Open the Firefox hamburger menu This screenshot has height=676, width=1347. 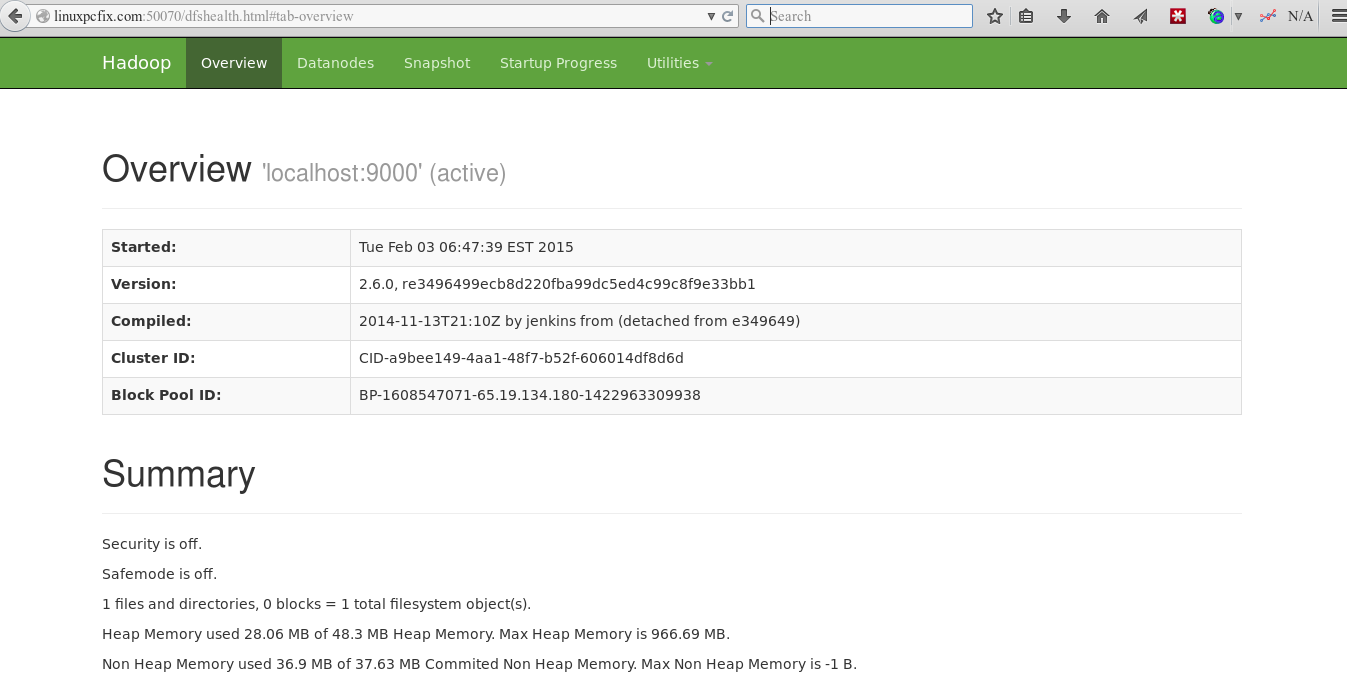[x=1338, y=16]
